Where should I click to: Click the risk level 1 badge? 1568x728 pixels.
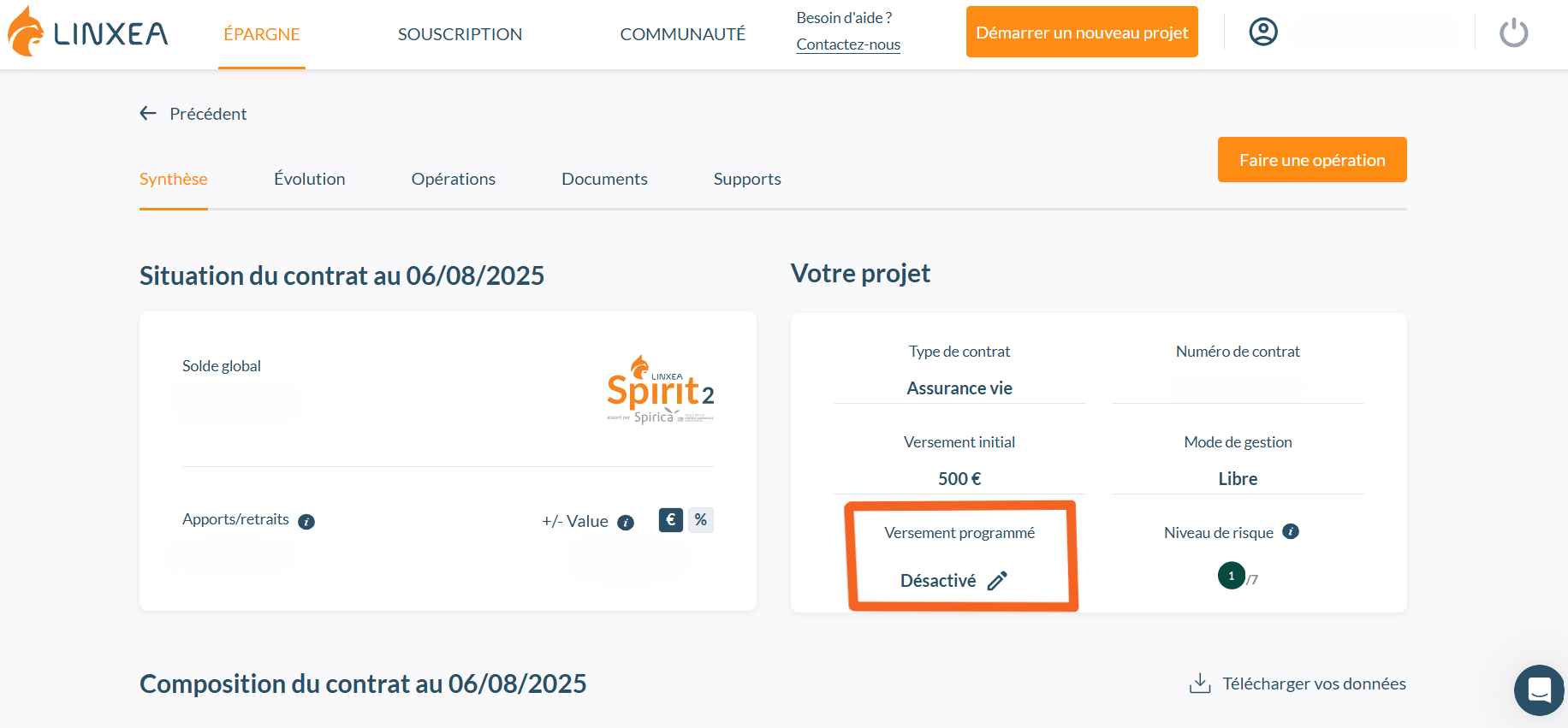click(x=1231, y=576)
